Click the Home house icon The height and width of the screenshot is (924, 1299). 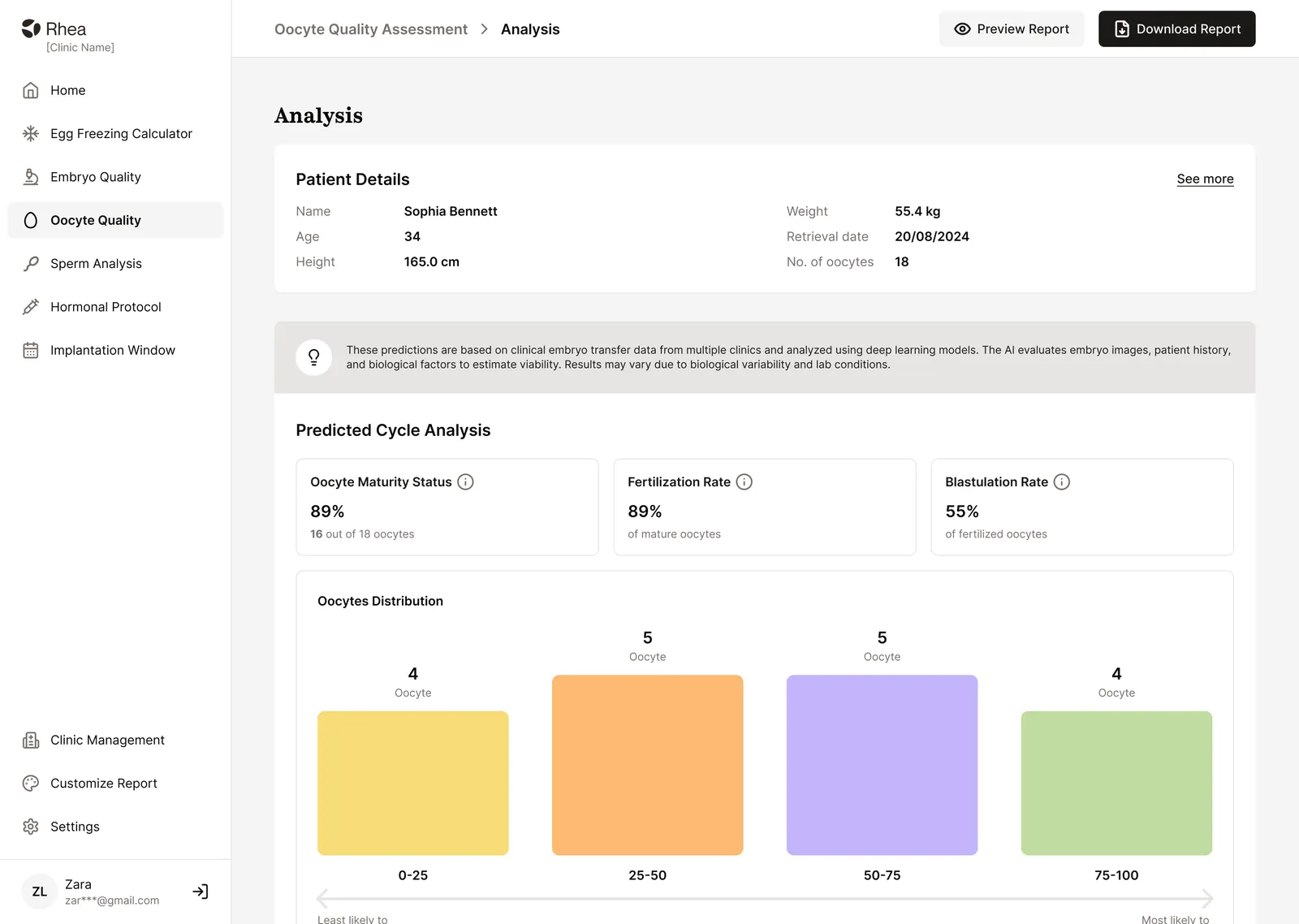(31, 90)
